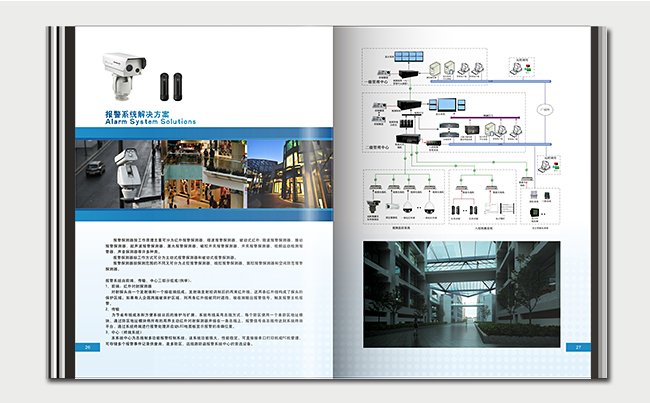
Task: Click the 入侵报警系统 label under diagram
Action: [x=483, y=228]
